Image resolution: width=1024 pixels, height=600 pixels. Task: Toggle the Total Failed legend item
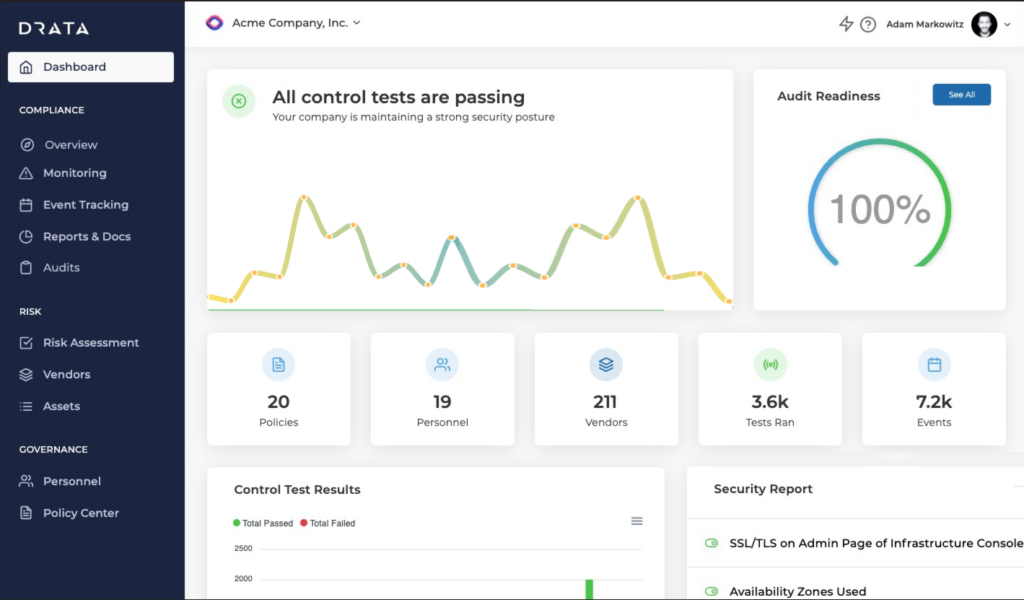(327, 522)
